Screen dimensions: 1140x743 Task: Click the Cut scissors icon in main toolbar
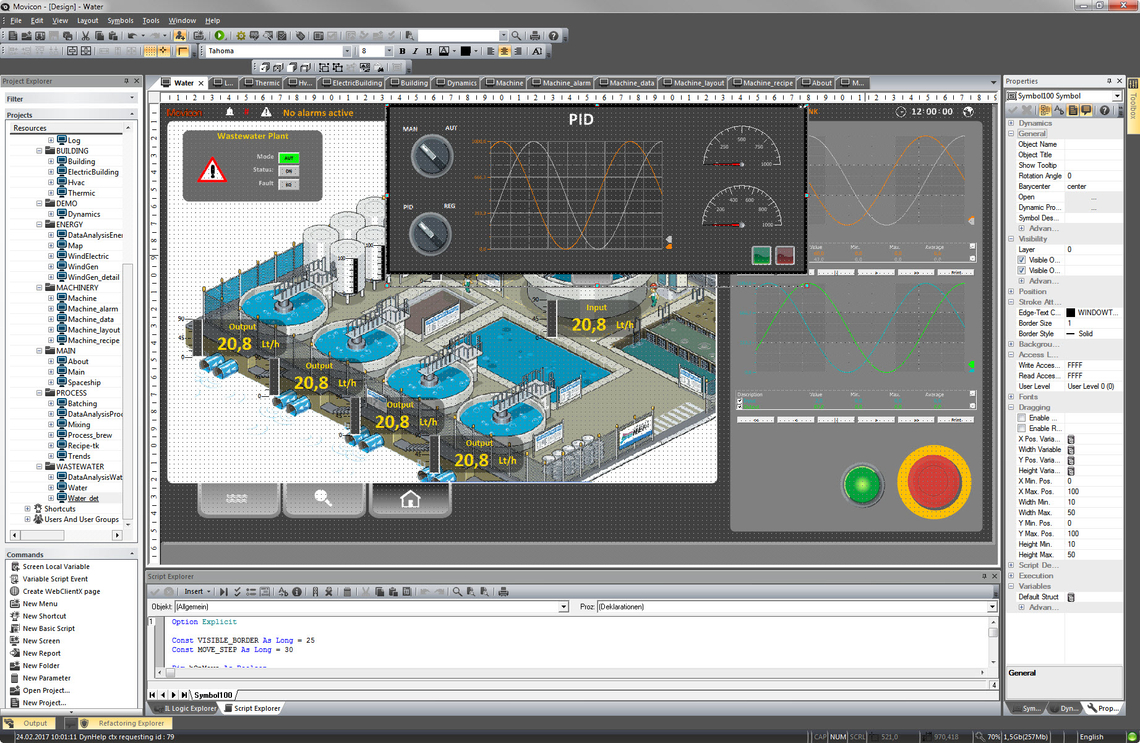pyautogui.click(x=86, y=36)
